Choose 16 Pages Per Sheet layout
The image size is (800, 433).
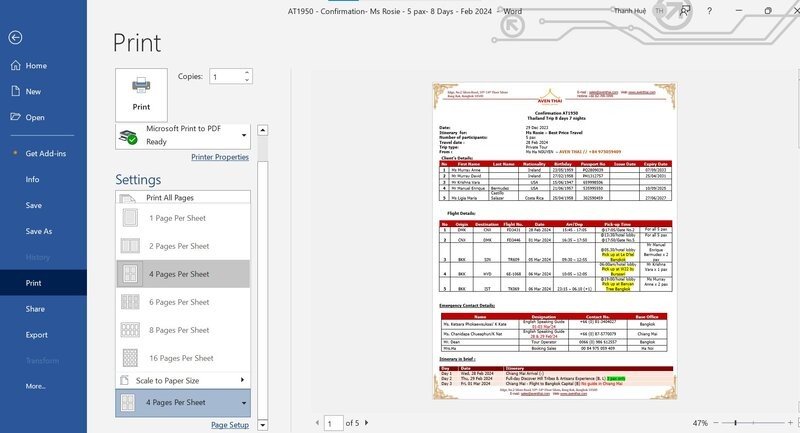180,357
